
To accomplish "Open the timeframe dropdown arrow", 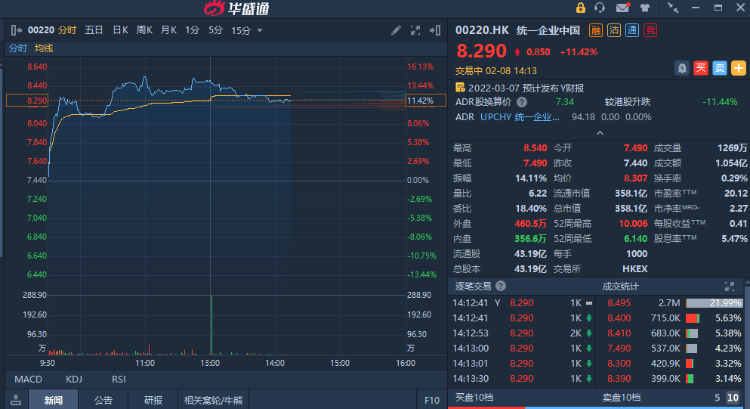I will [x=260, y=31].
